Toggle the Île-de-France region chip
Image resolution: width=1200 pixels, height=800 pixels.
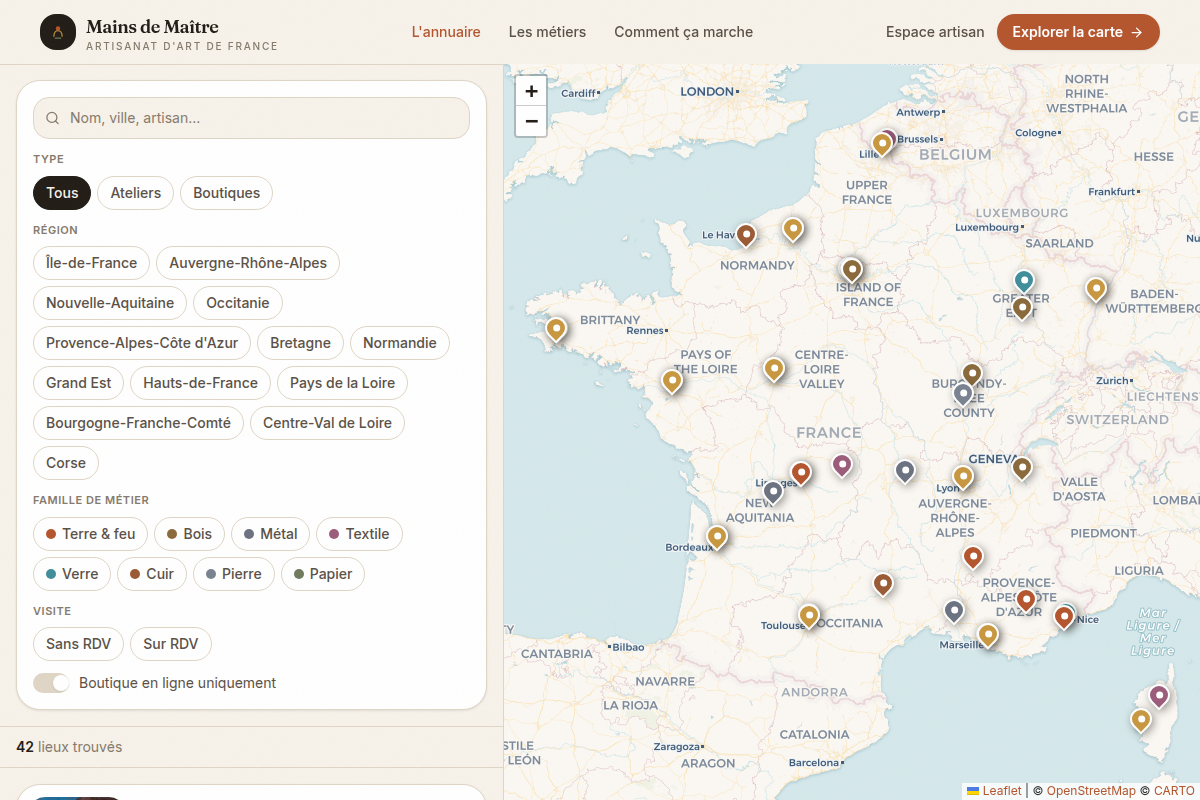92,263
